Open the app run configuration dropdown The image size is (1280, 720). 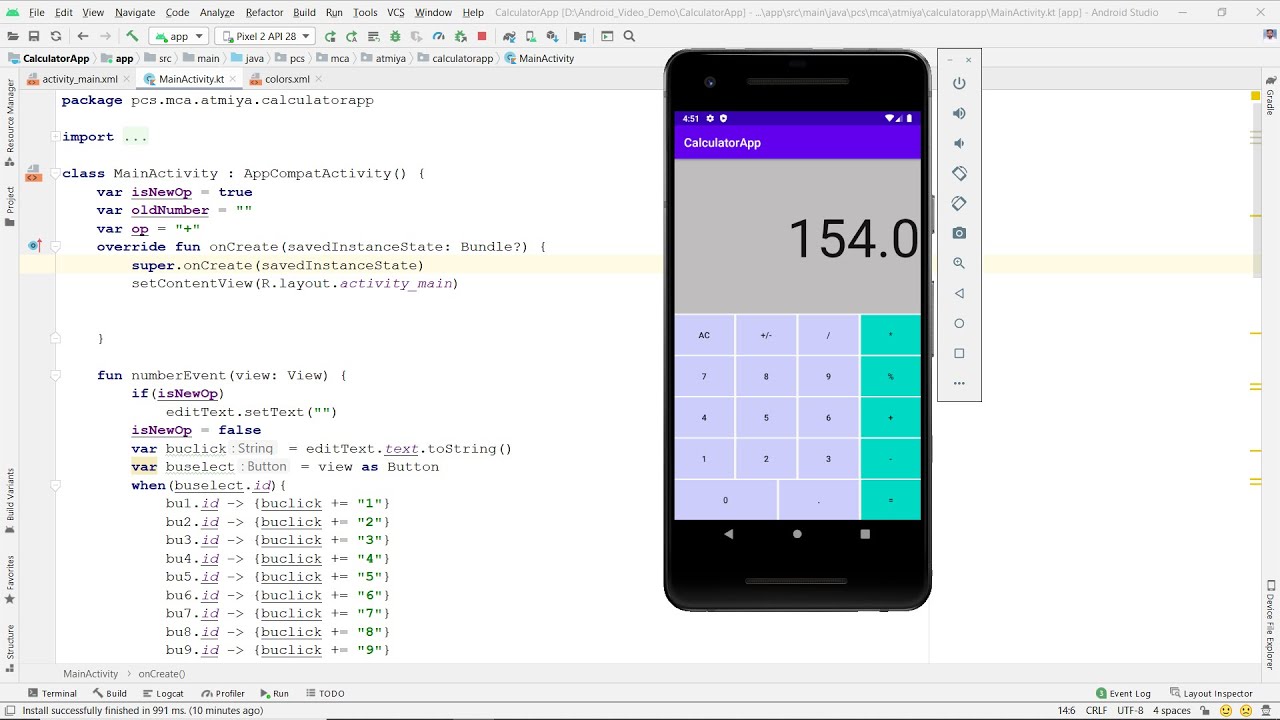[179, 36]
